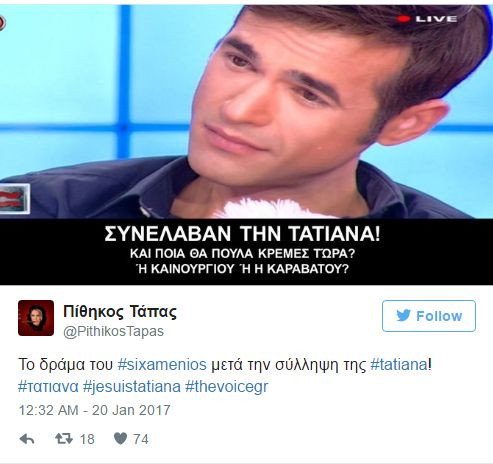493x464 pixels.
Task: Open the #thevoicegr hashtag
Action: 227,387
